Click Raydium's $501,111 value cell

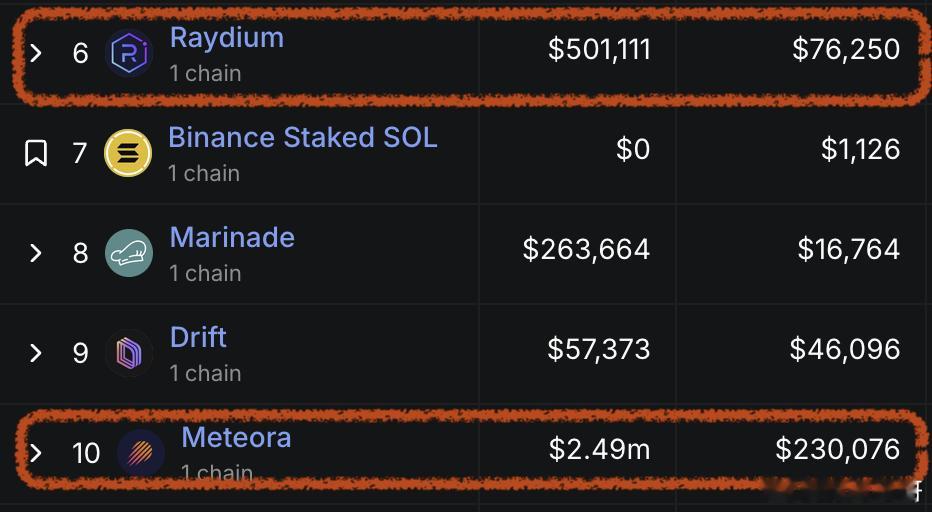[599, 50]
